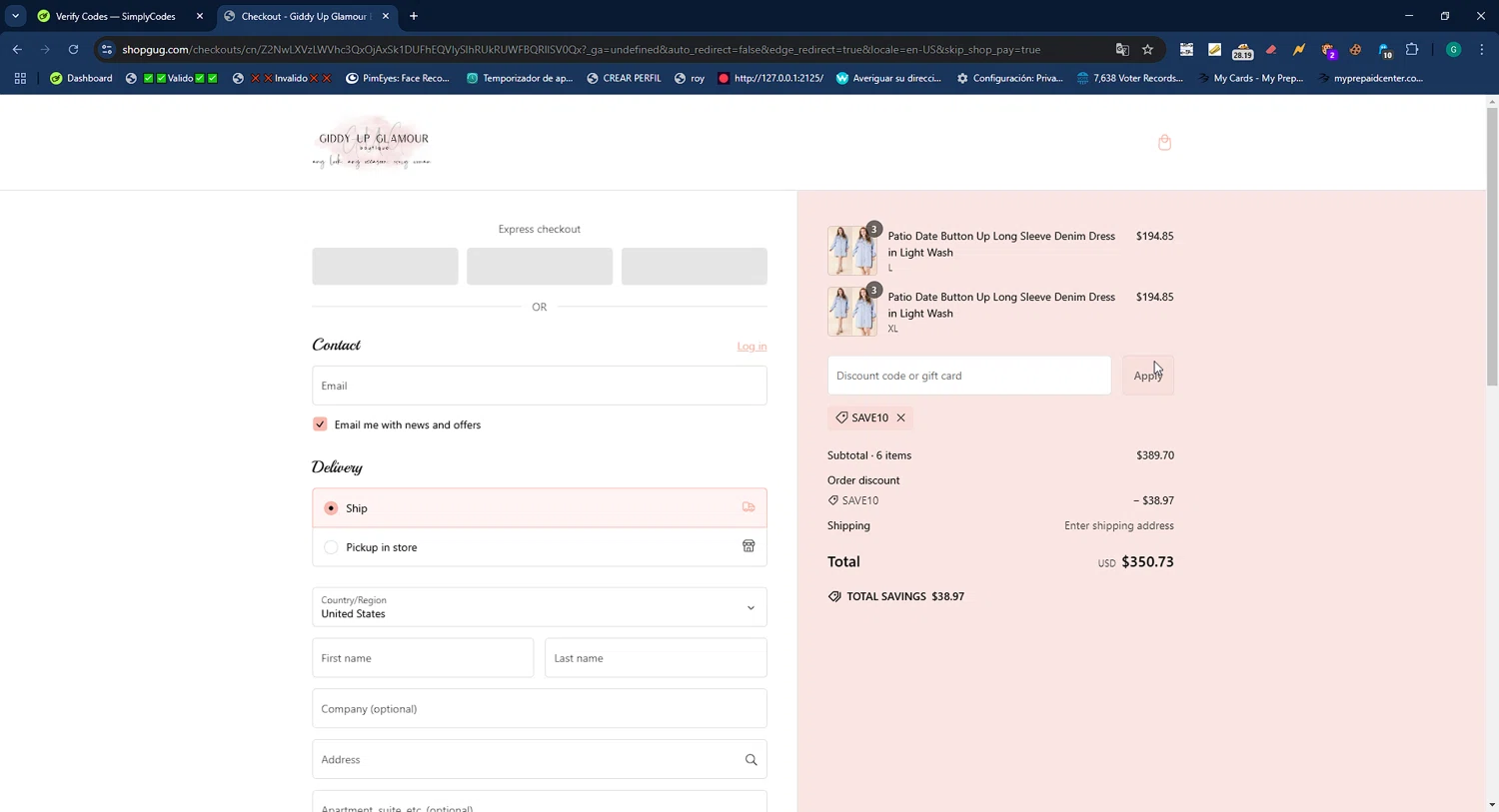
Task: Click the Log in link
Action: [751, 347]
